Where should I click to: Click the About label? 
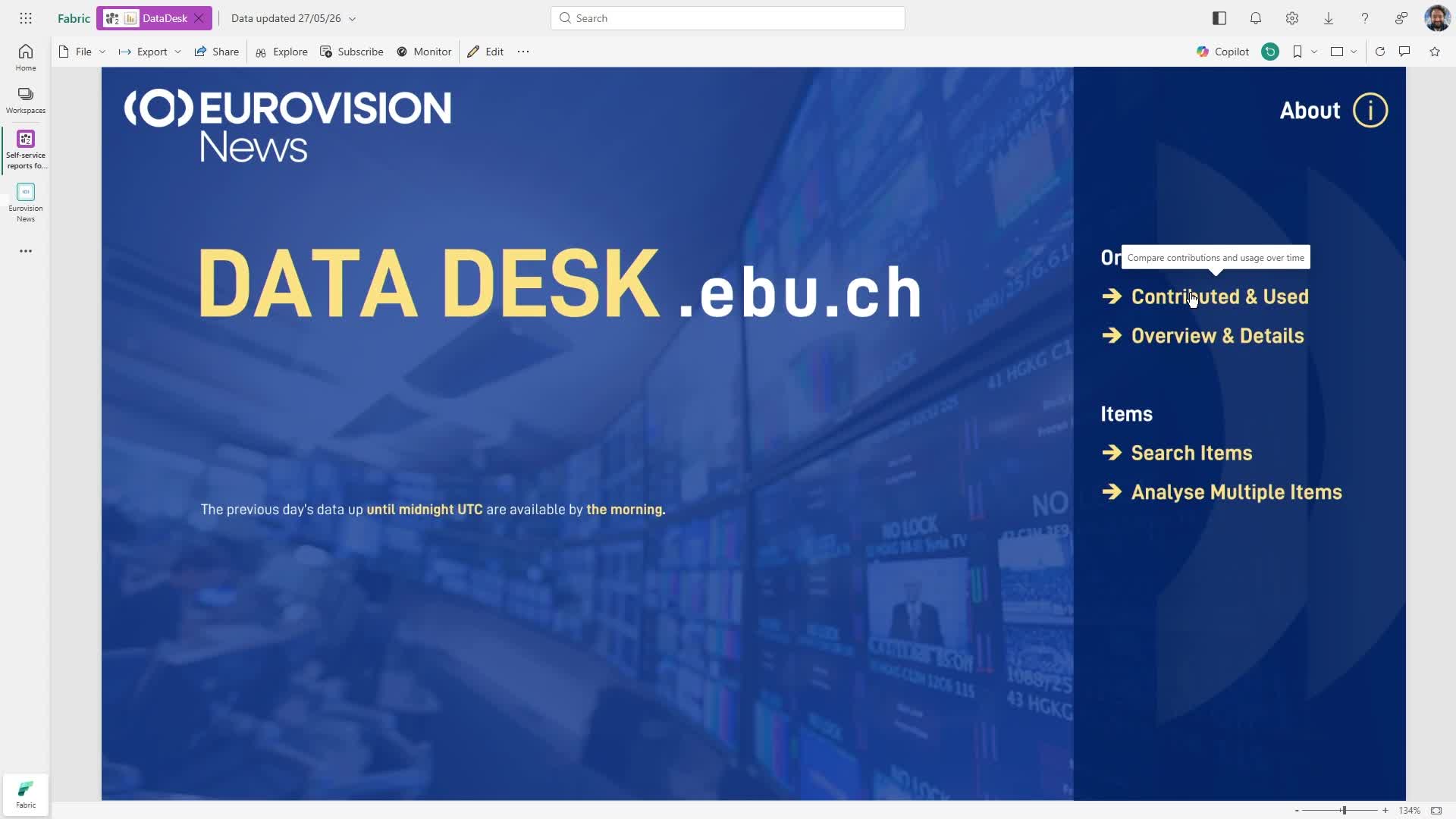pos(1310,111)
